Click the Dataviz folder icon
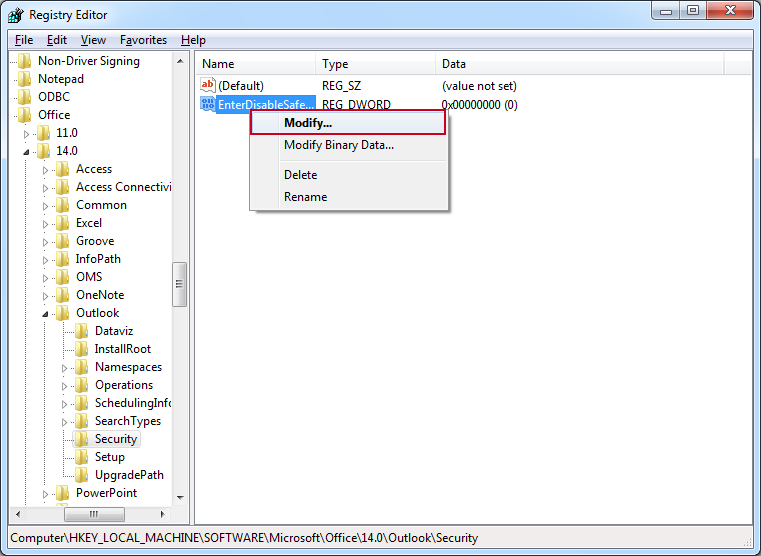 point(82,331)
